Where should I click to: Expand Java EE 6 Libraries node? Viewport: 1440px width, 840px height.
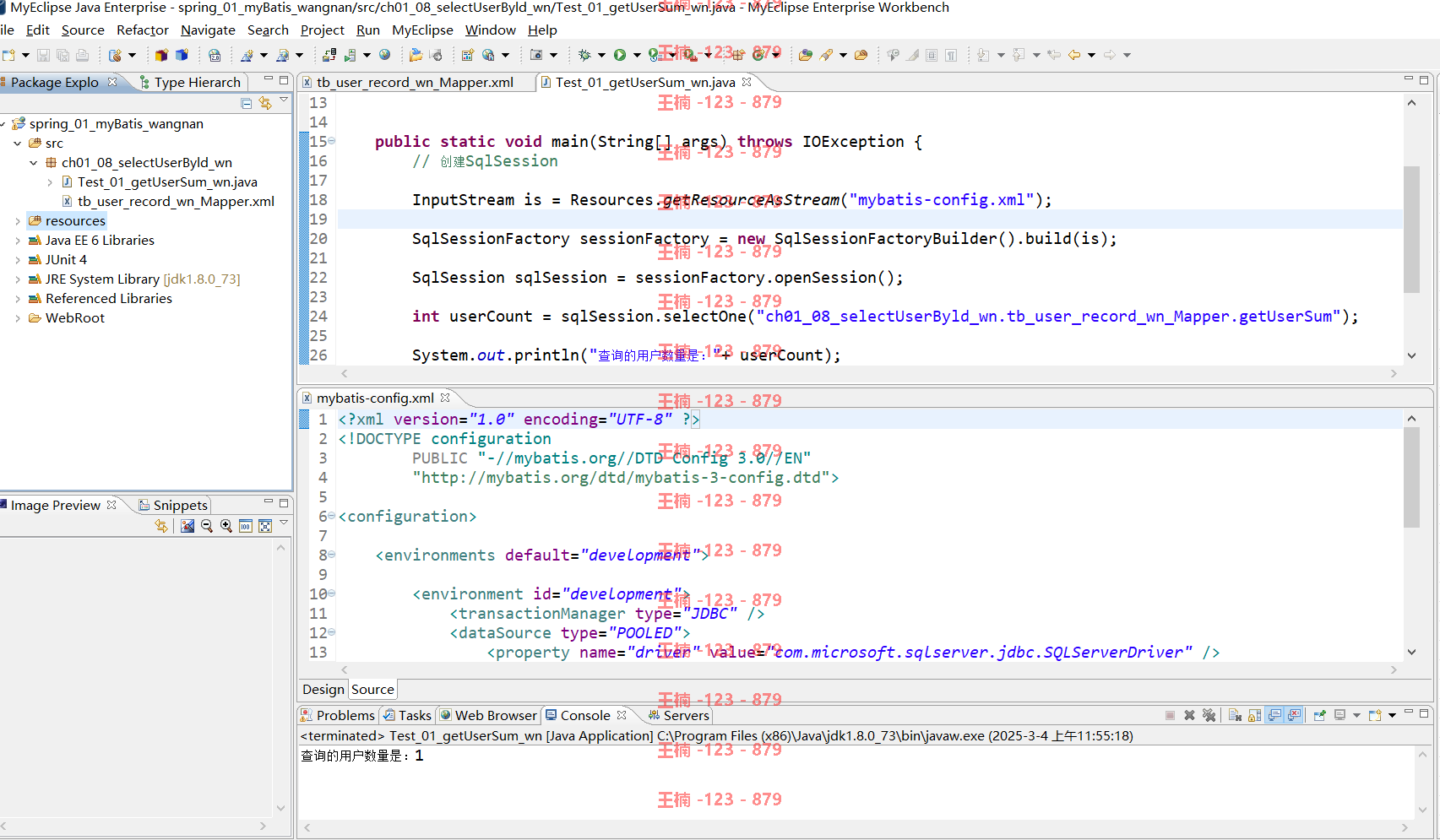click(x=18, y=241)
